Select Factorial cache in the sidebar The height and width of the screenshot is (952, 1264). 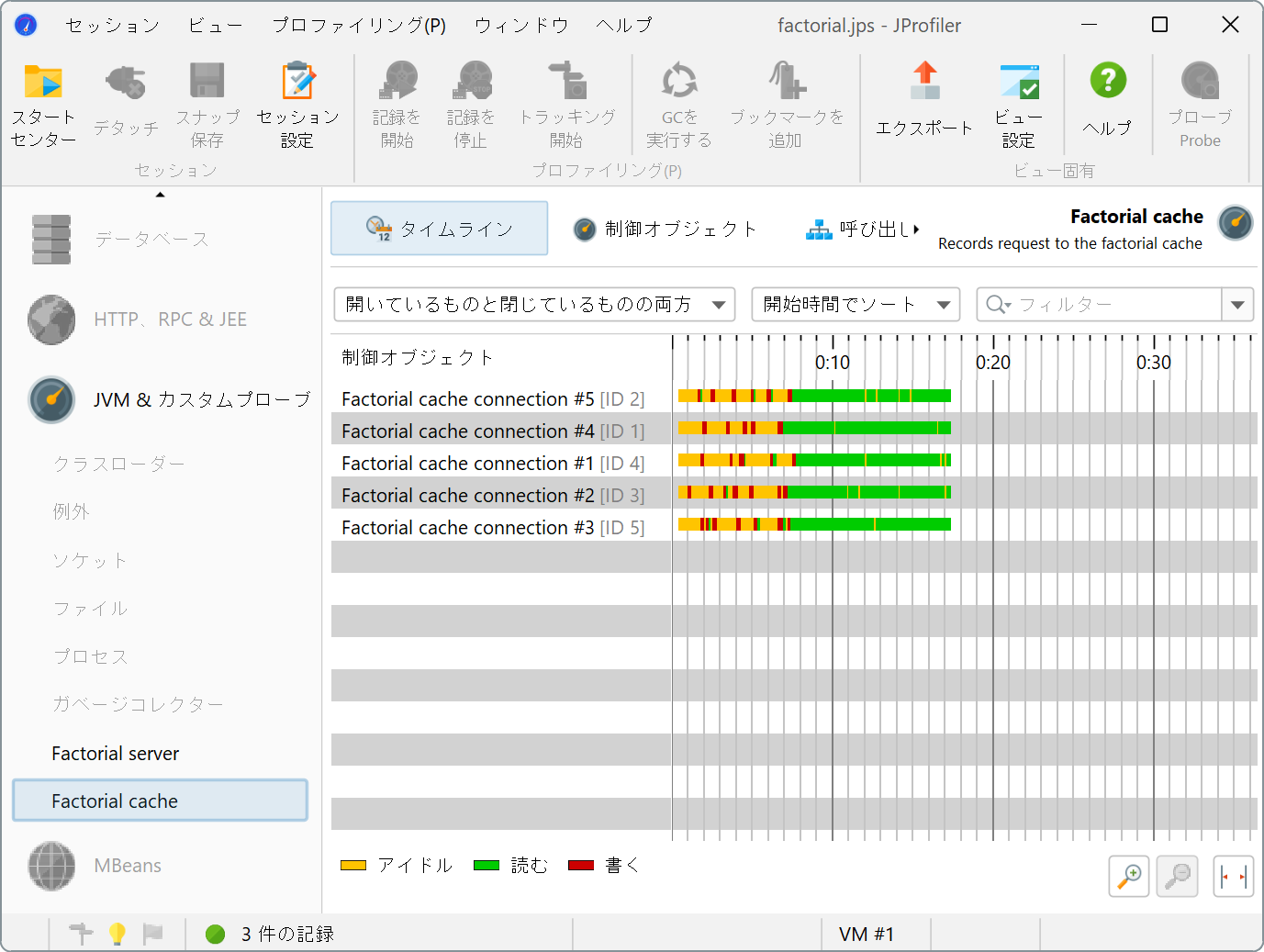pos(161,801)
